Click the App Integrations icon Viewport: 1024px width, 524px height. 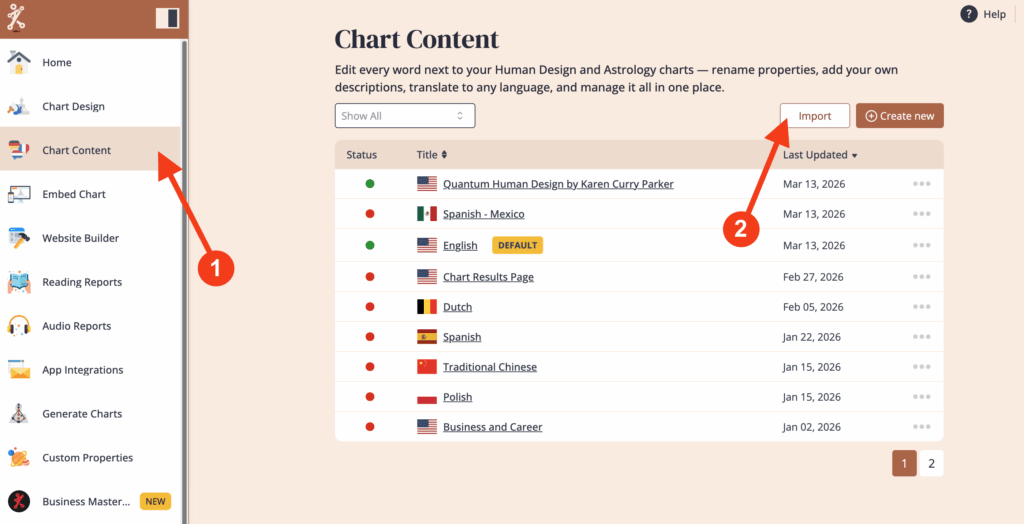(19, 370)
